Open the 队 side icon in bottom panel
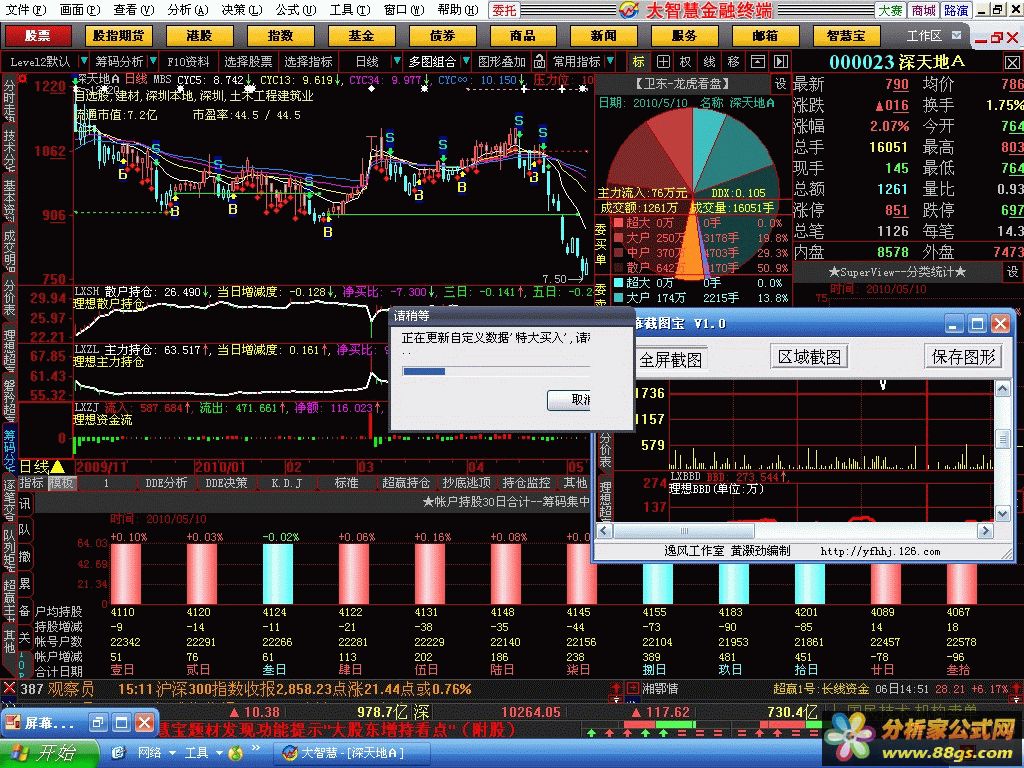This screenshot has width=1024, height=768. pos(24,530)
